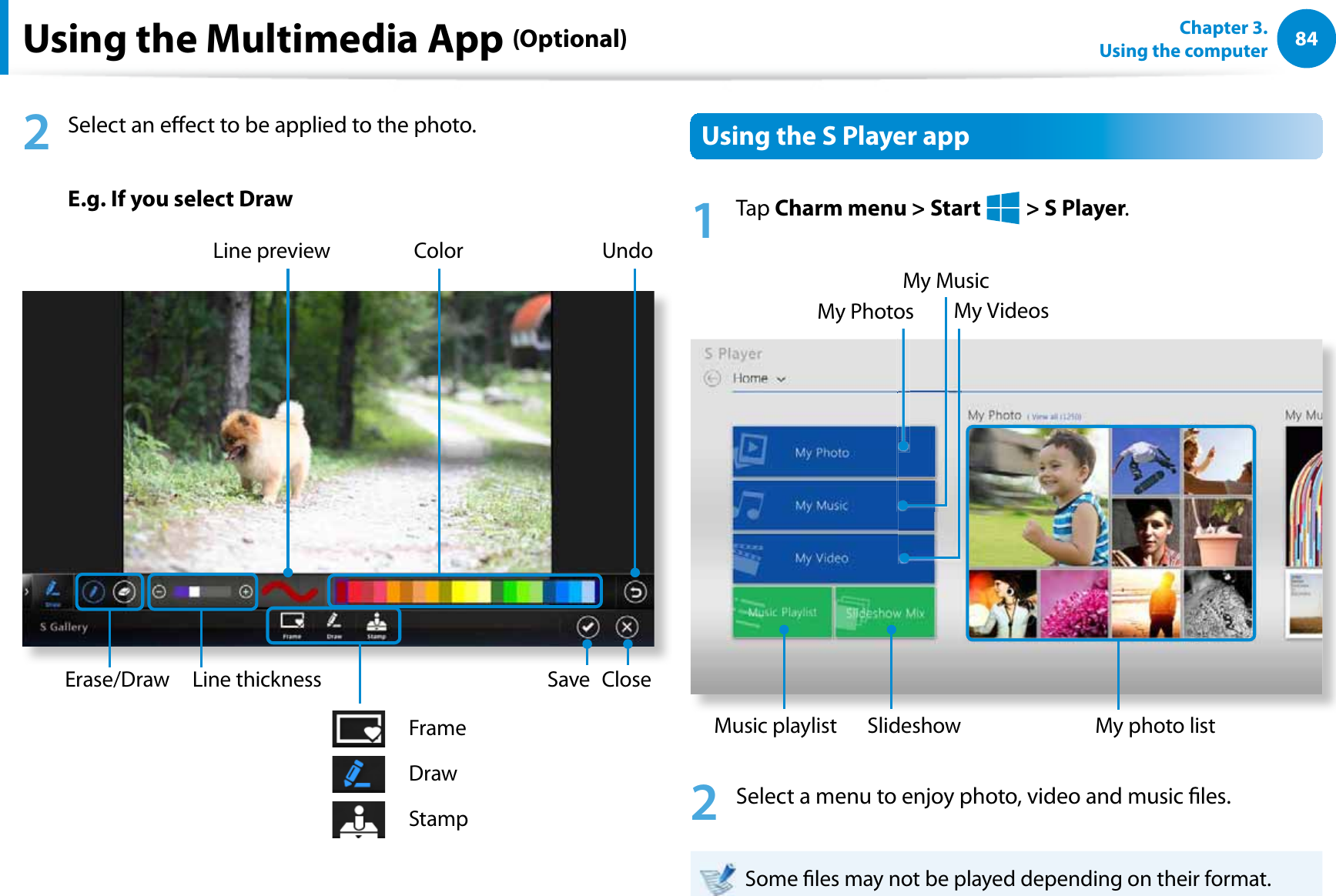This screenshot has height=896, width=1336.
Task: Click the Stamp legend icon below the screenshot
Action: pyautogui.click(x=359, y=819)
